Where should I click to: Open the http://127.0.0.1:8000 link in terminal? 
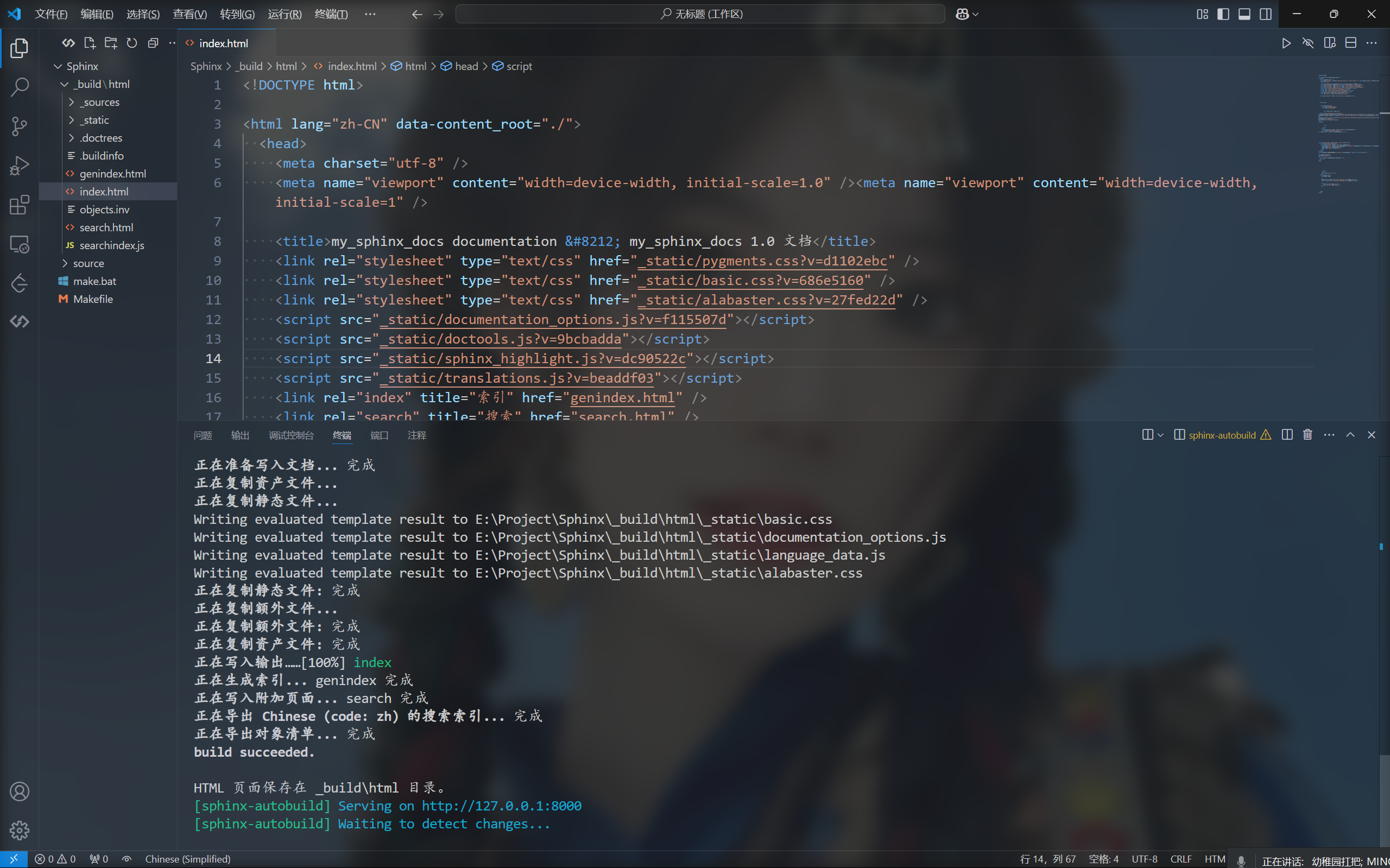click(x=501, y=806)
